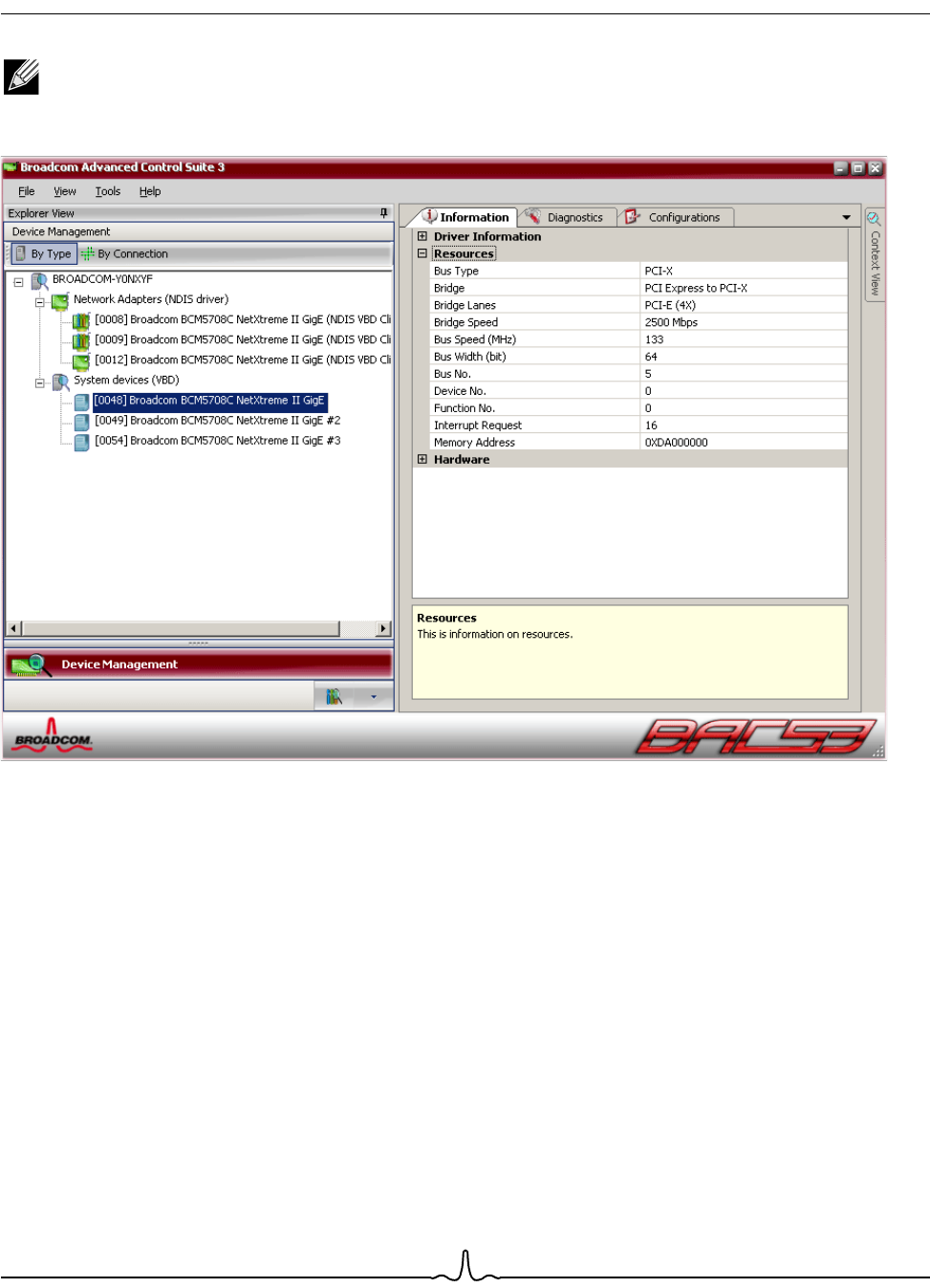The width and height of the screenshot is (930, 1288).
Task: Click device icon for [0049] entry
Action: pyautogui.click(x=82, y=422)
